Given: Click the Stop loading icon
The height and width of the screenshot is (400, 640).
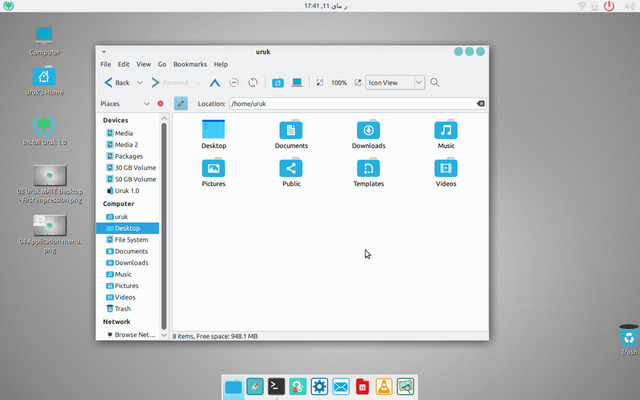Looking at the screenshot, I should pyautogui.click(x=234, y=82).
